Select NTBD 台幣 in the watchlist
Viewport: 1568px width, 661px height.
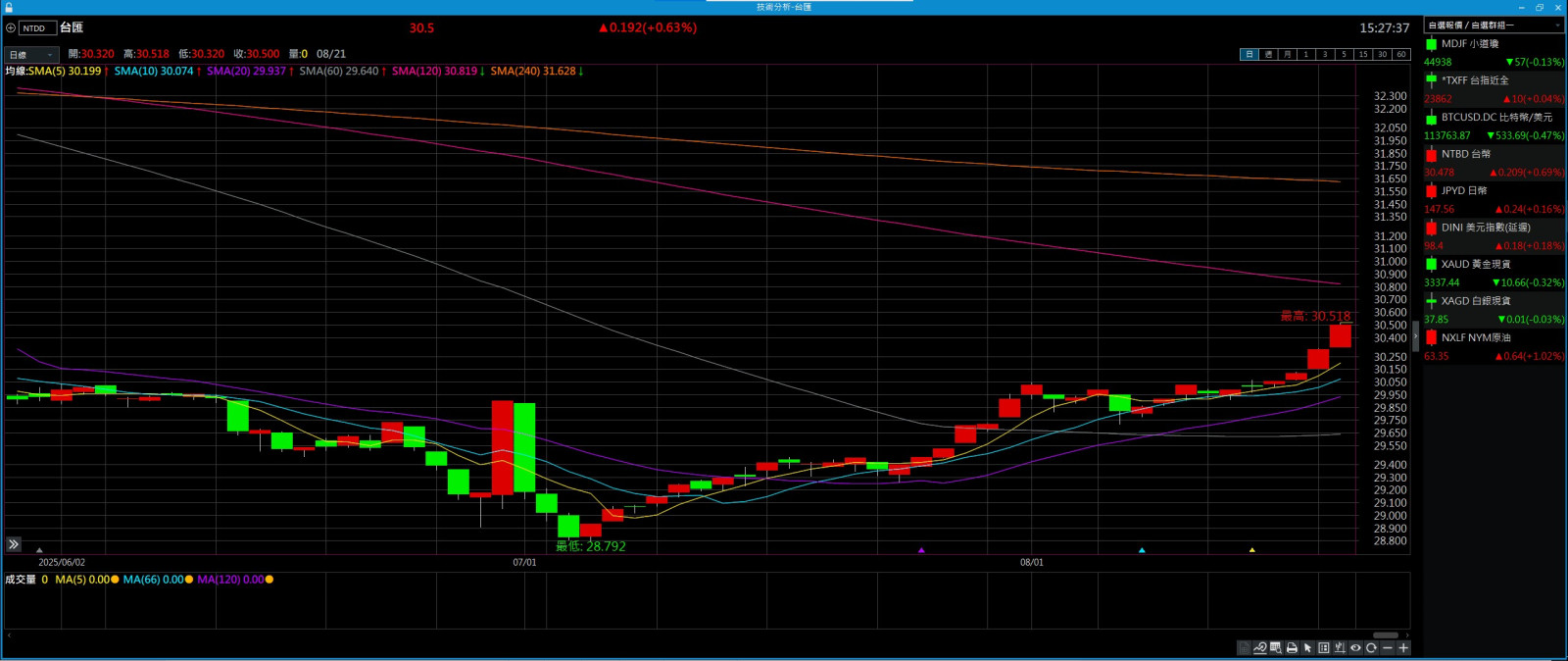point(1494,163)
